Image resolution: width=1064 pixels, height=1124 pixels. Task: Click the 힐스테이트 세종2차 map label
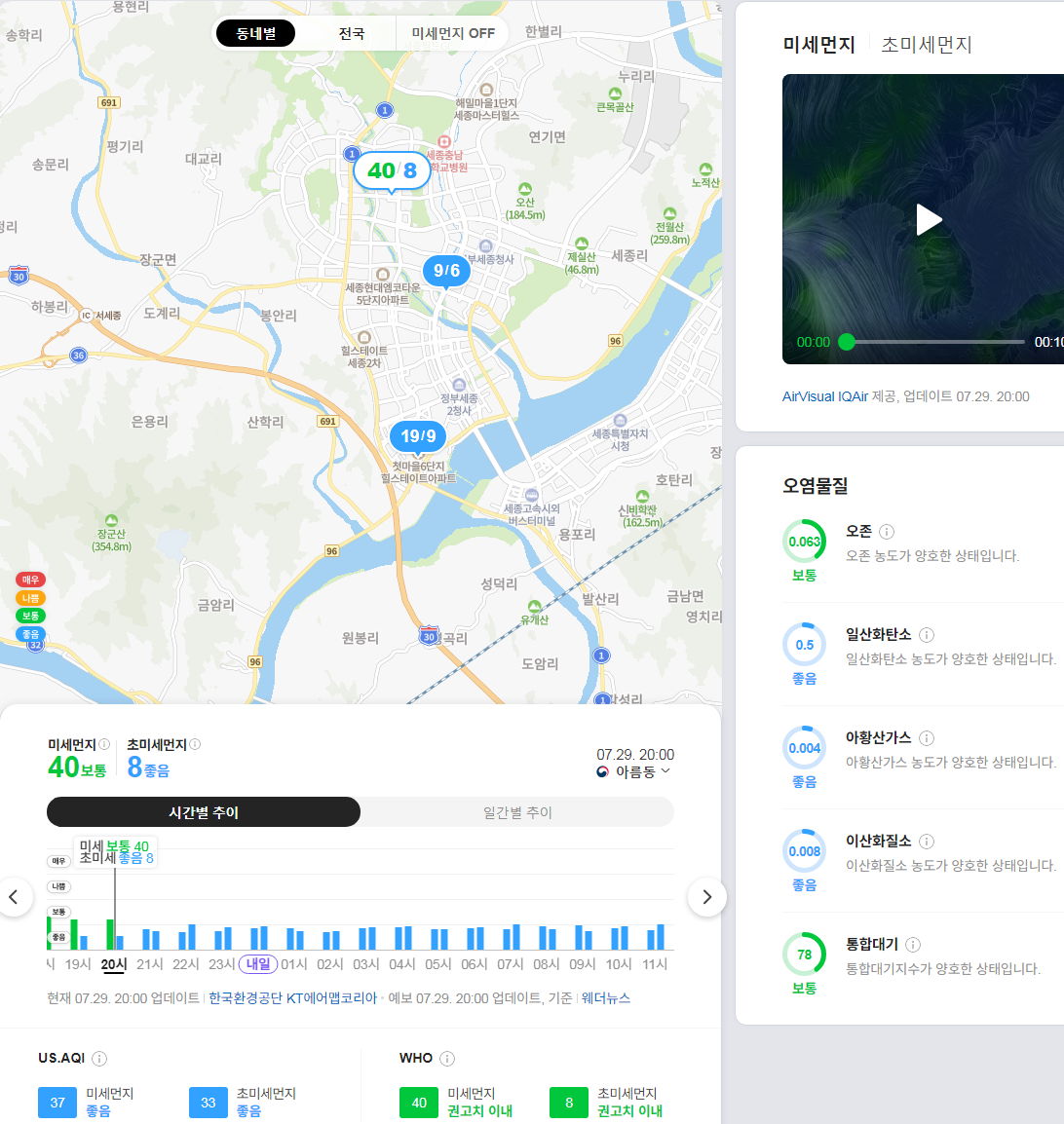click(364, 356)
